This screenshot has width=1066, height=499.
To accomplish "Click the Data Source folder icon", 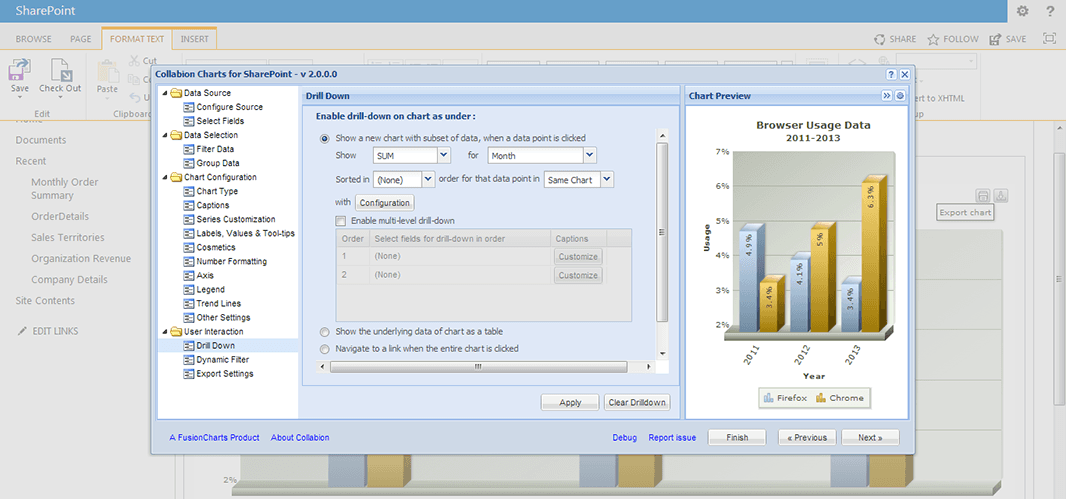I will 176,93.
